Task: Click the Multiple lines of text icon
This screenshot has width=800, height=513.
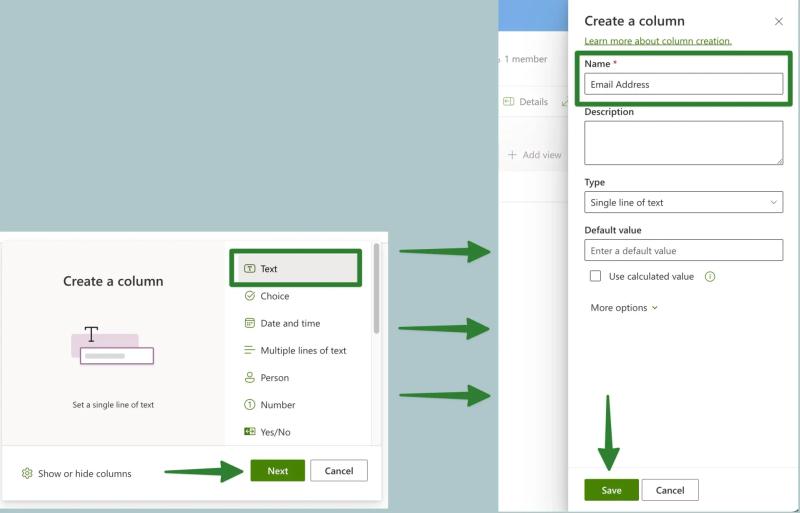Action: point(249,350)
